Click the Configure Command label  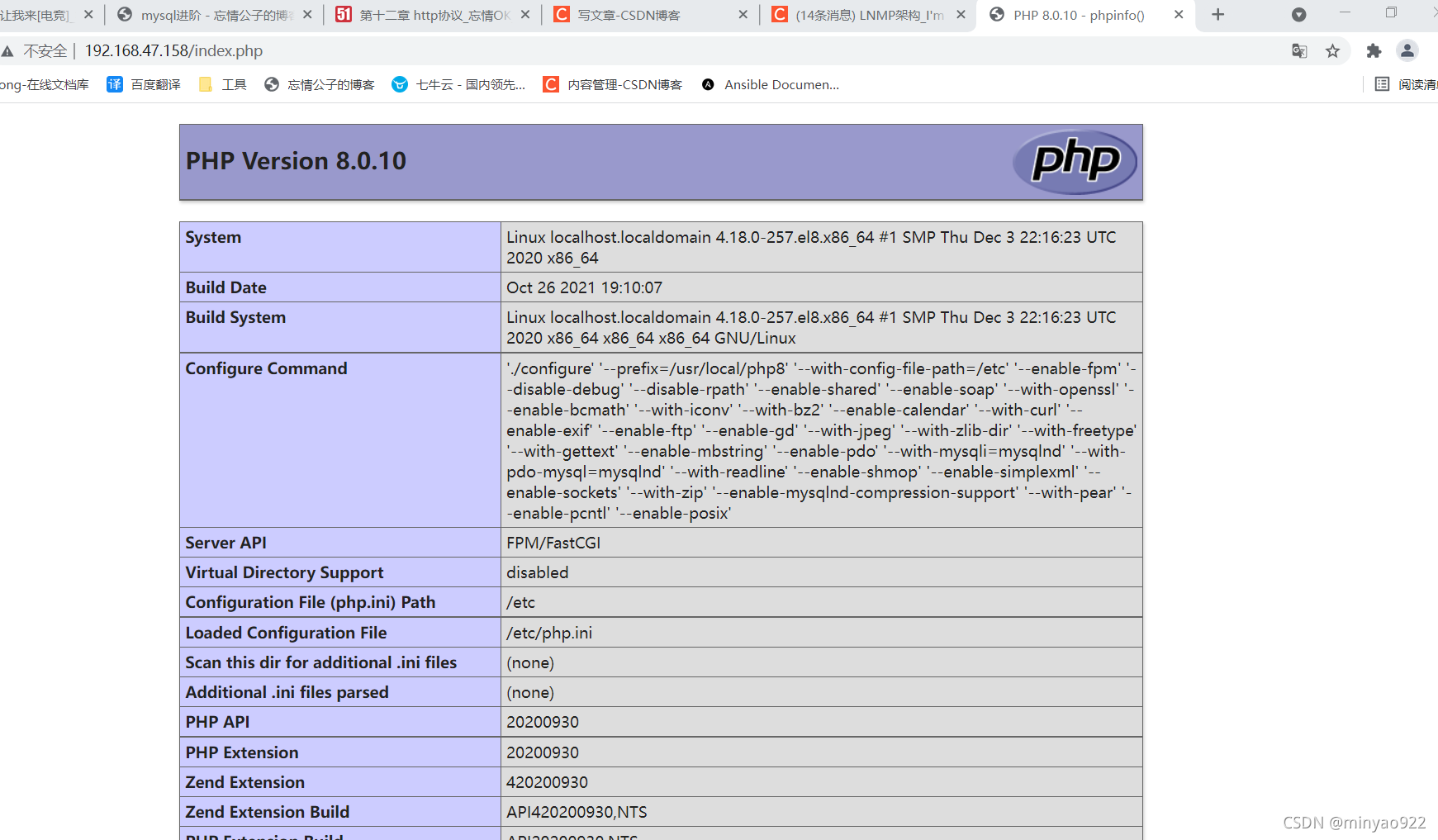pos(266,368)
